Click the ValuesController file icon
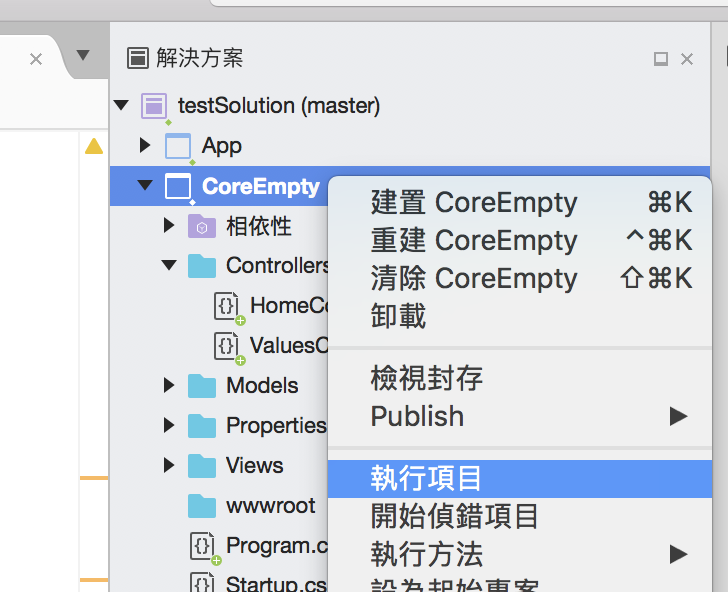 click(226, 346)
